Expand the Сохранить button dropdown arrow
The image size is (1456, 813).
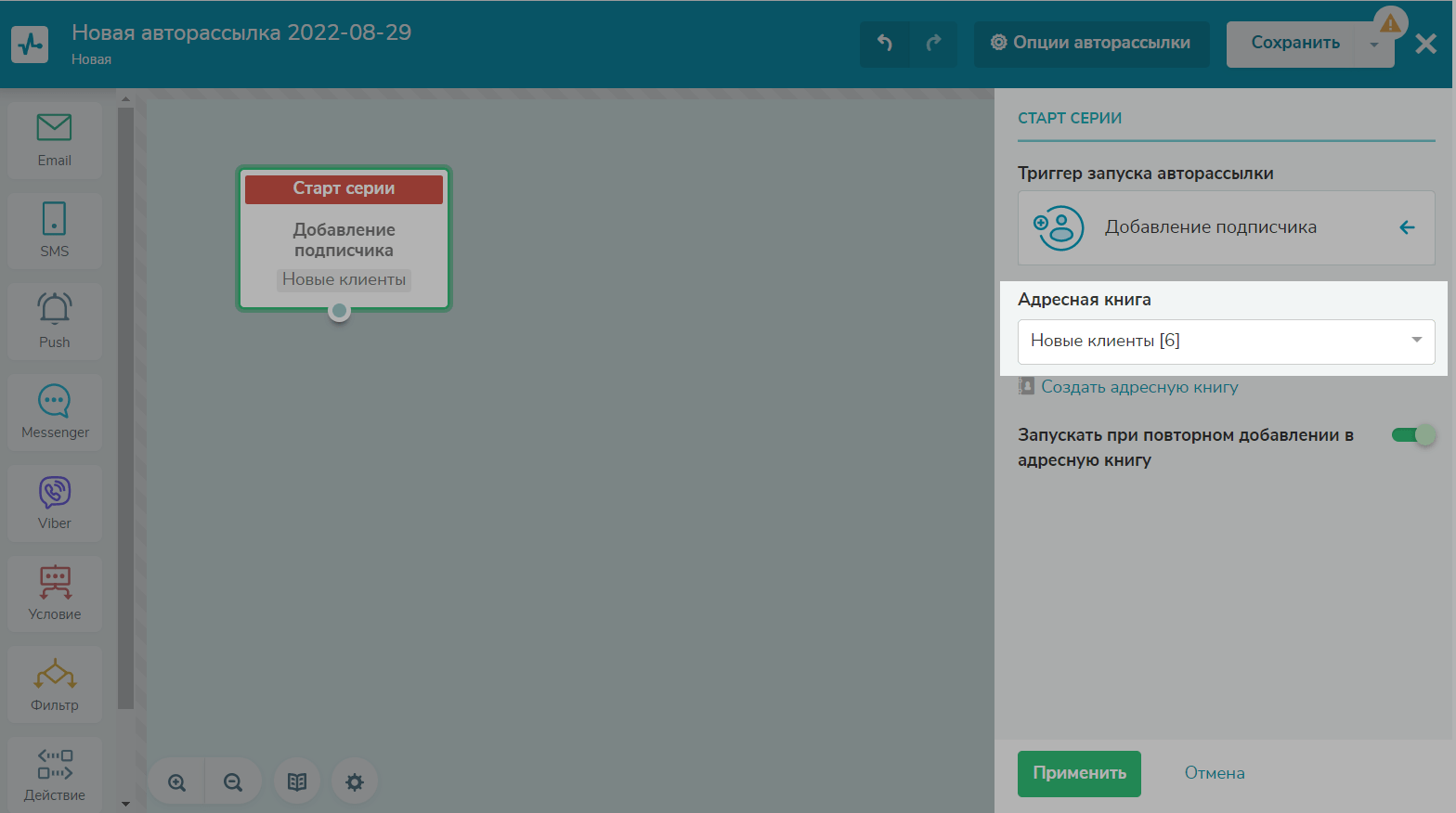coord(1374,45)
